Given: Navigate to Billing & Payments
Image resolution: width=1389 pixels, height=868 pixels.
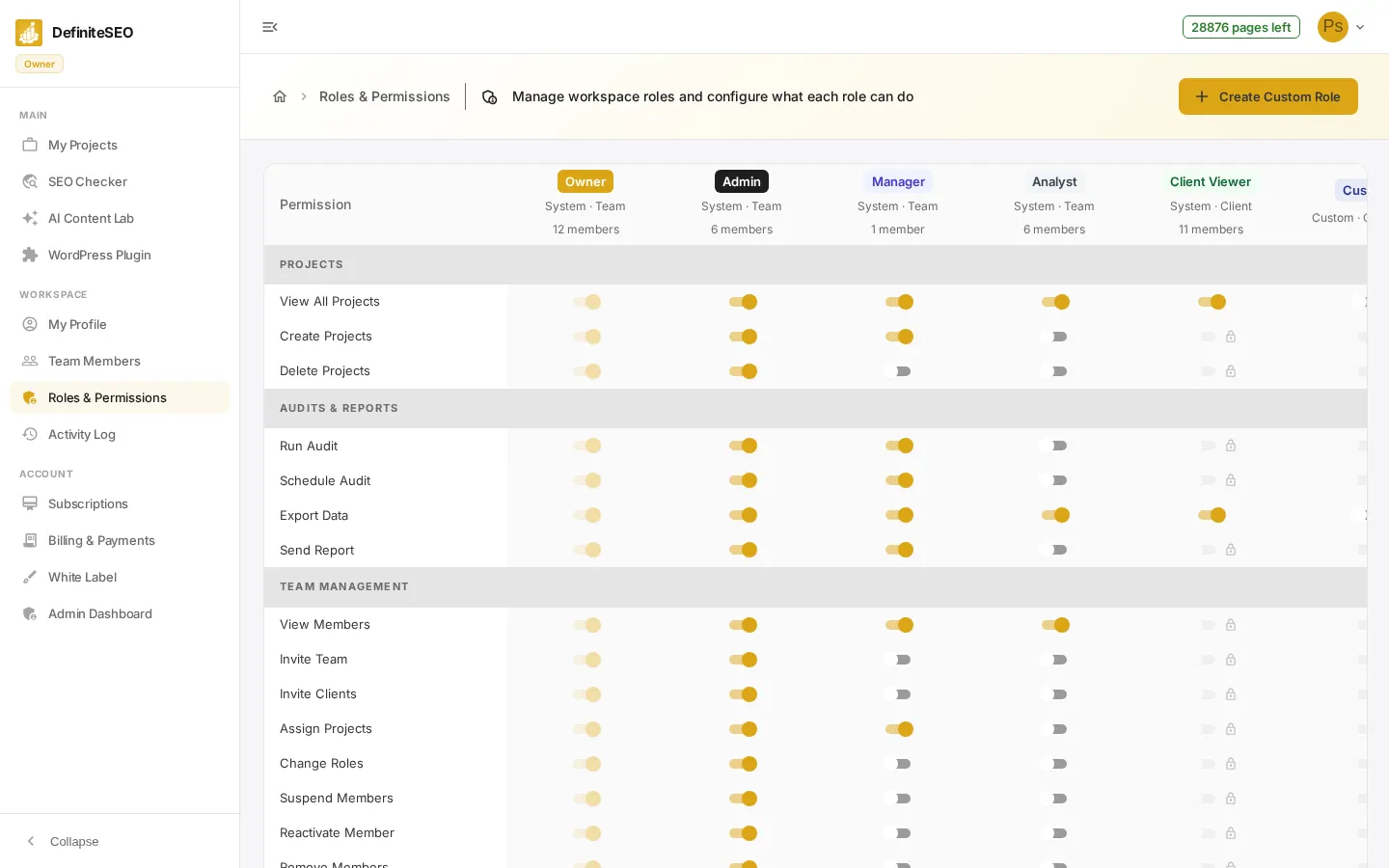Looking at the screenshot, I should click(x=120, y=540).
